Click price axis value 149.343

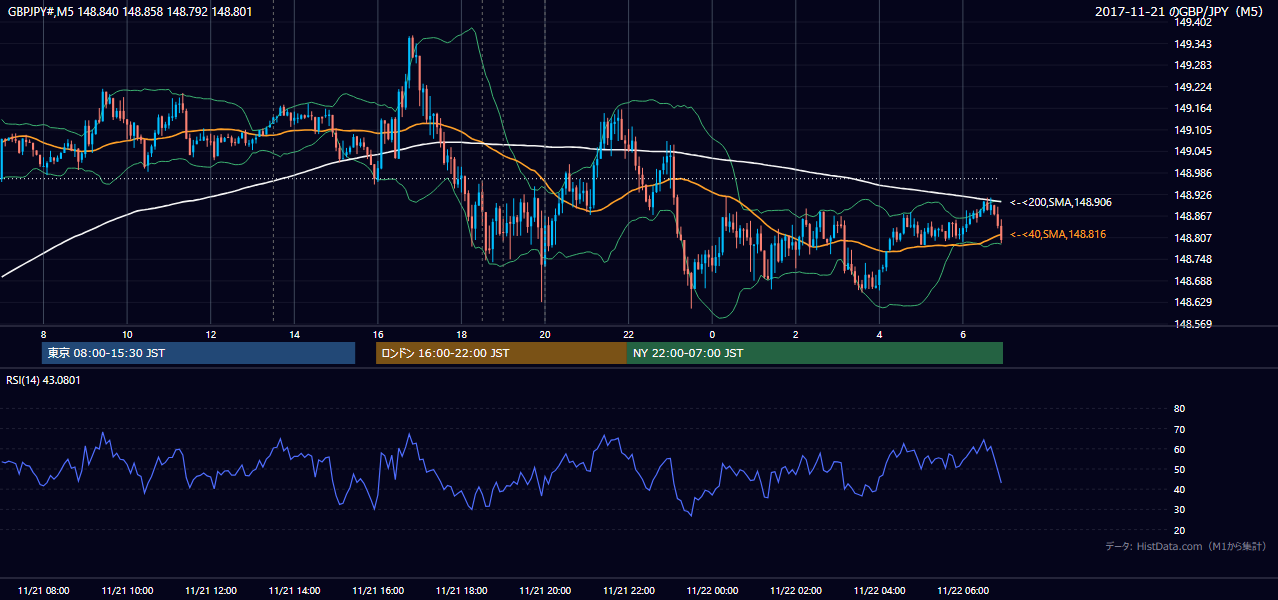(1192, 44)
